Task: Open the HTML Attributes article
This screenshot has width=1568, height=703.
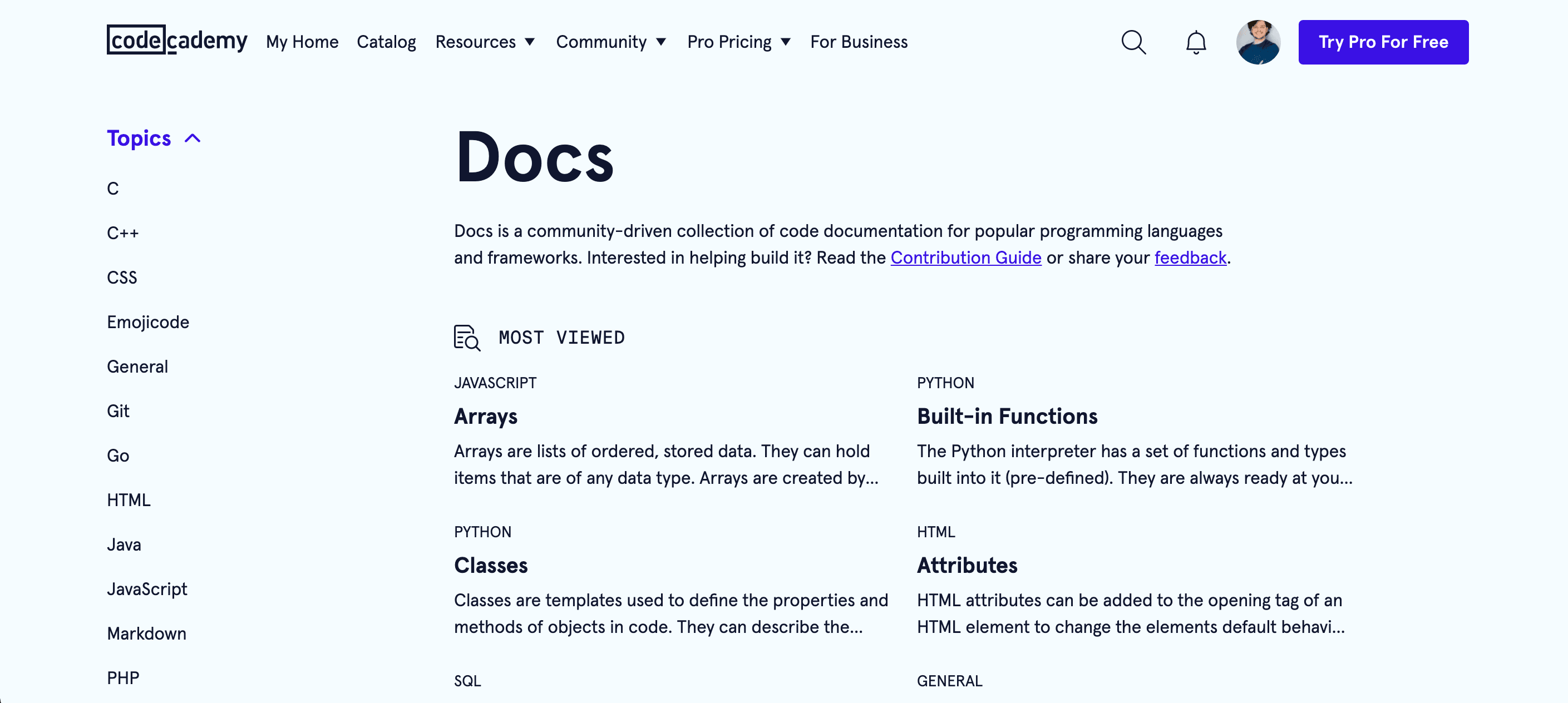Action: click(967, 565)
